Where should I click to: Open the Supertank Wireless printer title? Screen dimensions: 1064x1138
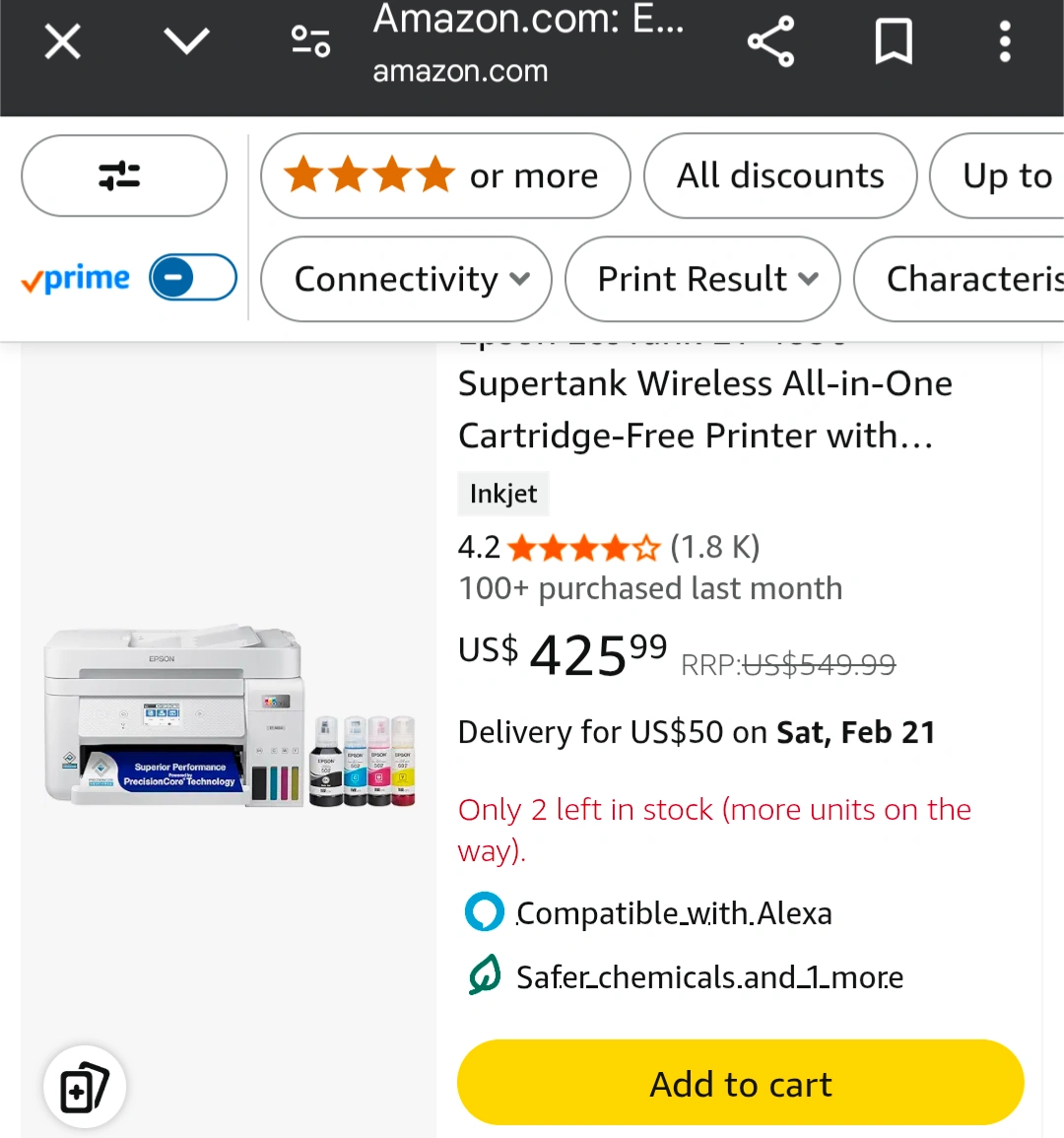tap(704, 409)
